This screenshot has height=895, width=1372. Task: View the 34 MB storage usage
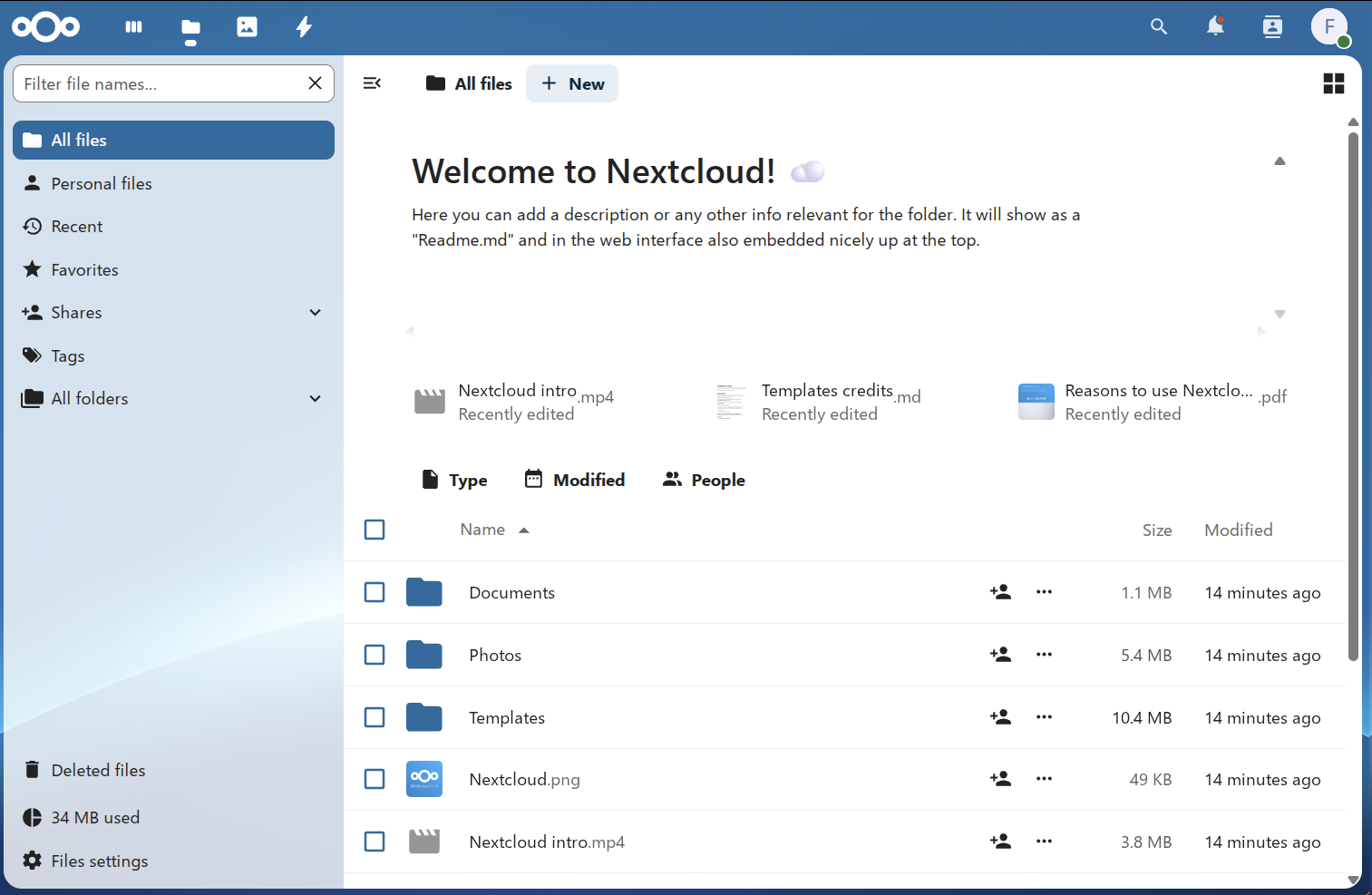94,817
